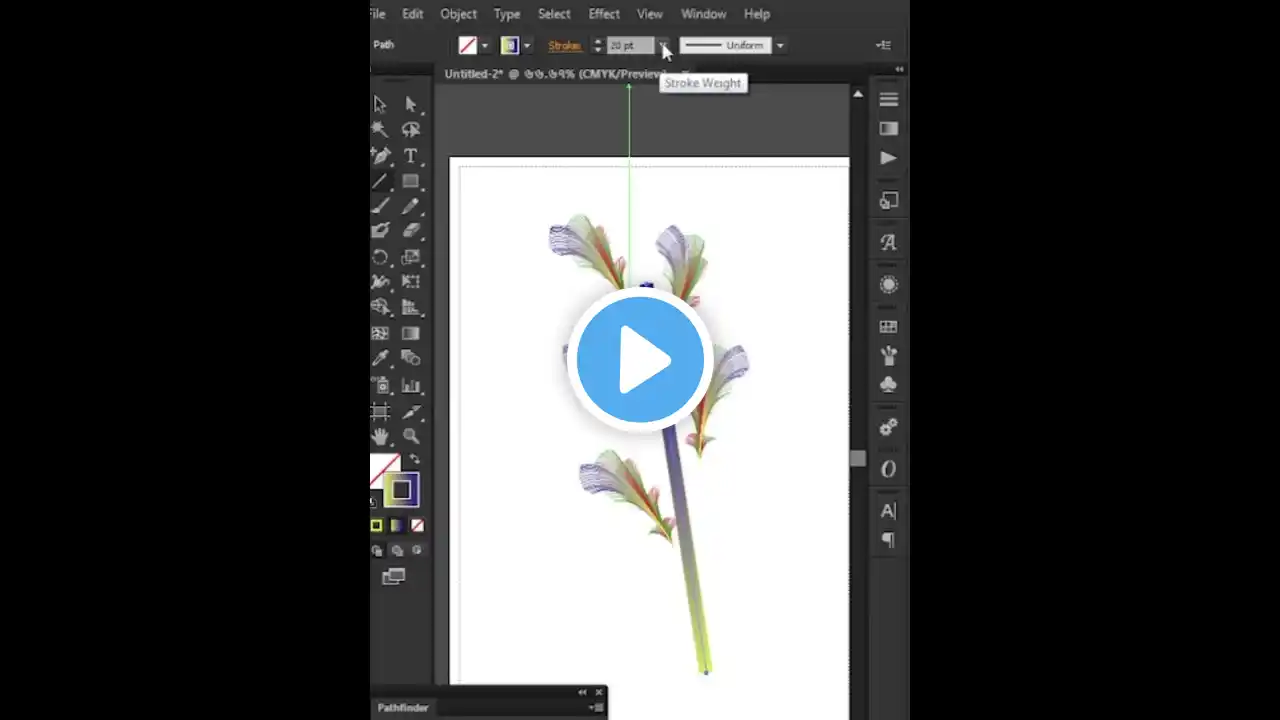The width and height of the screenshot is (1280, 720).
Task: Open the OpenType panel in the dock
Action: pyautogui.click(x=888, y=469)
